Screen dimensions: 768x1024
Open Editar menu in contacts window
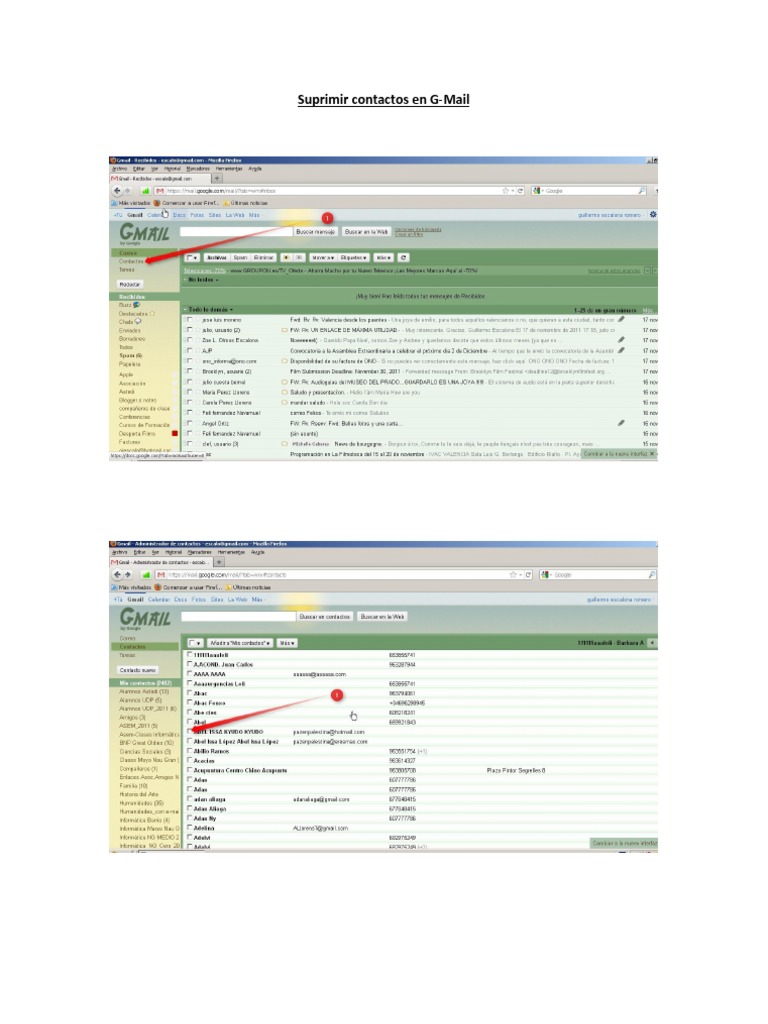[x=139, y=552]
